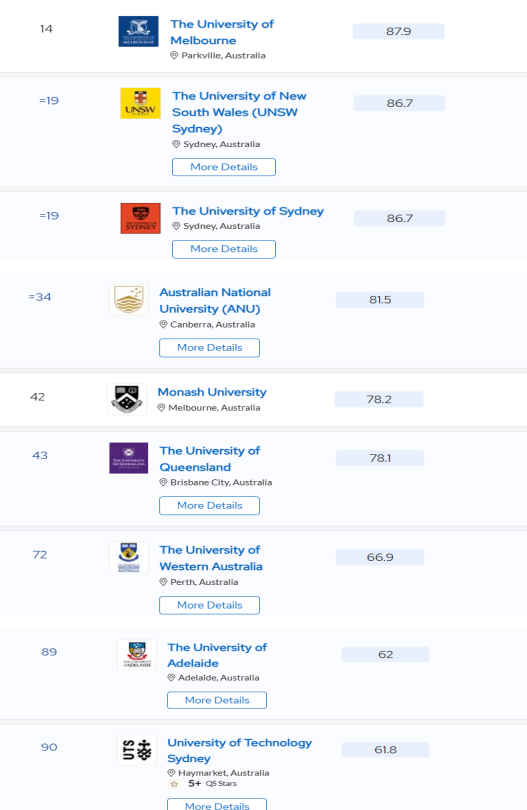Screen dimensions: 527x810
Task: Click the QS Stars rating for UTS
Action: tap(204, 784)
